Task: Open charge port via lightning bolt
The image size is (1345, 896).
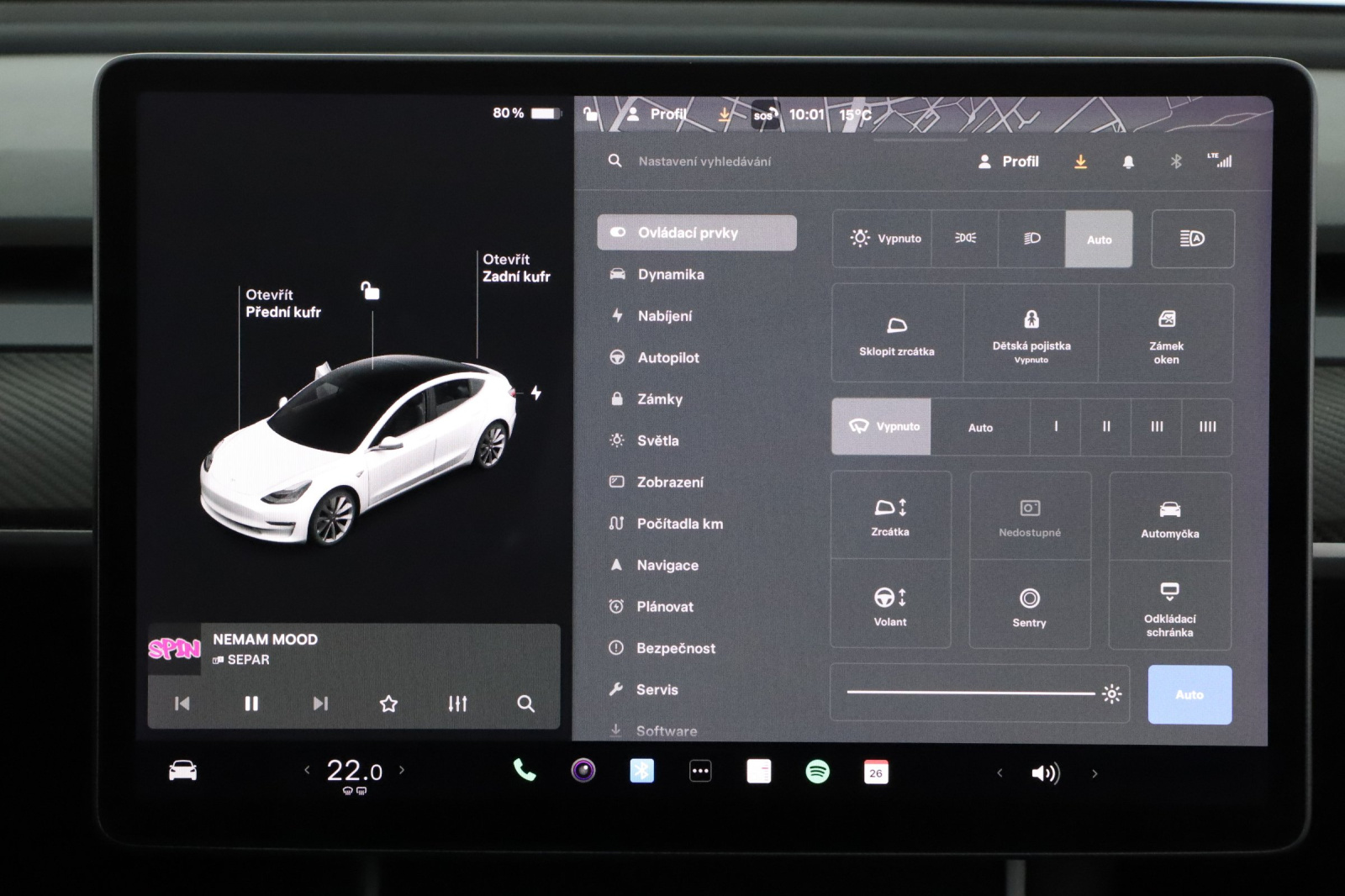Action: [x=535, y=393]
